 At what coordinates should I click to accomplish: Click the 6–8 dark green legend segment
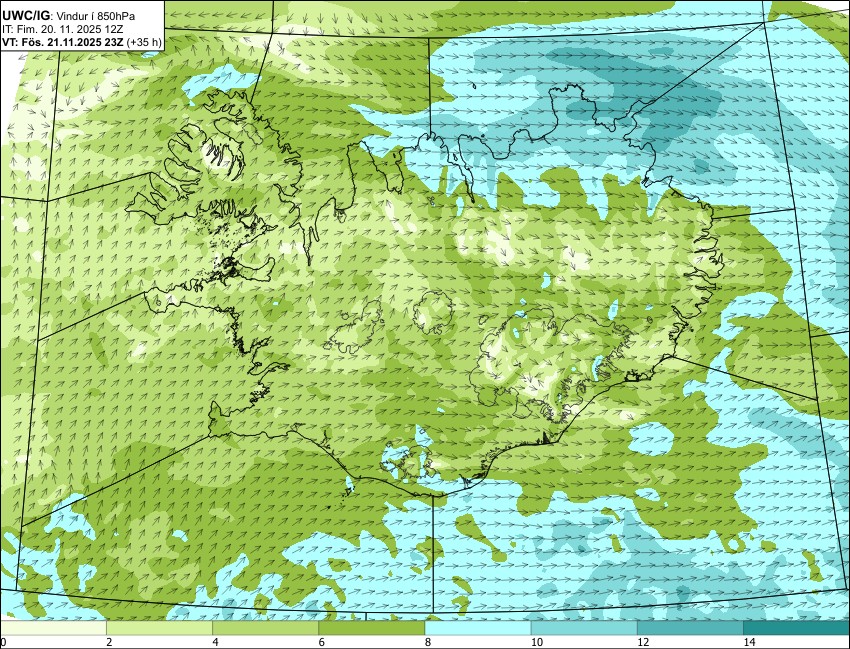[372, 628]
